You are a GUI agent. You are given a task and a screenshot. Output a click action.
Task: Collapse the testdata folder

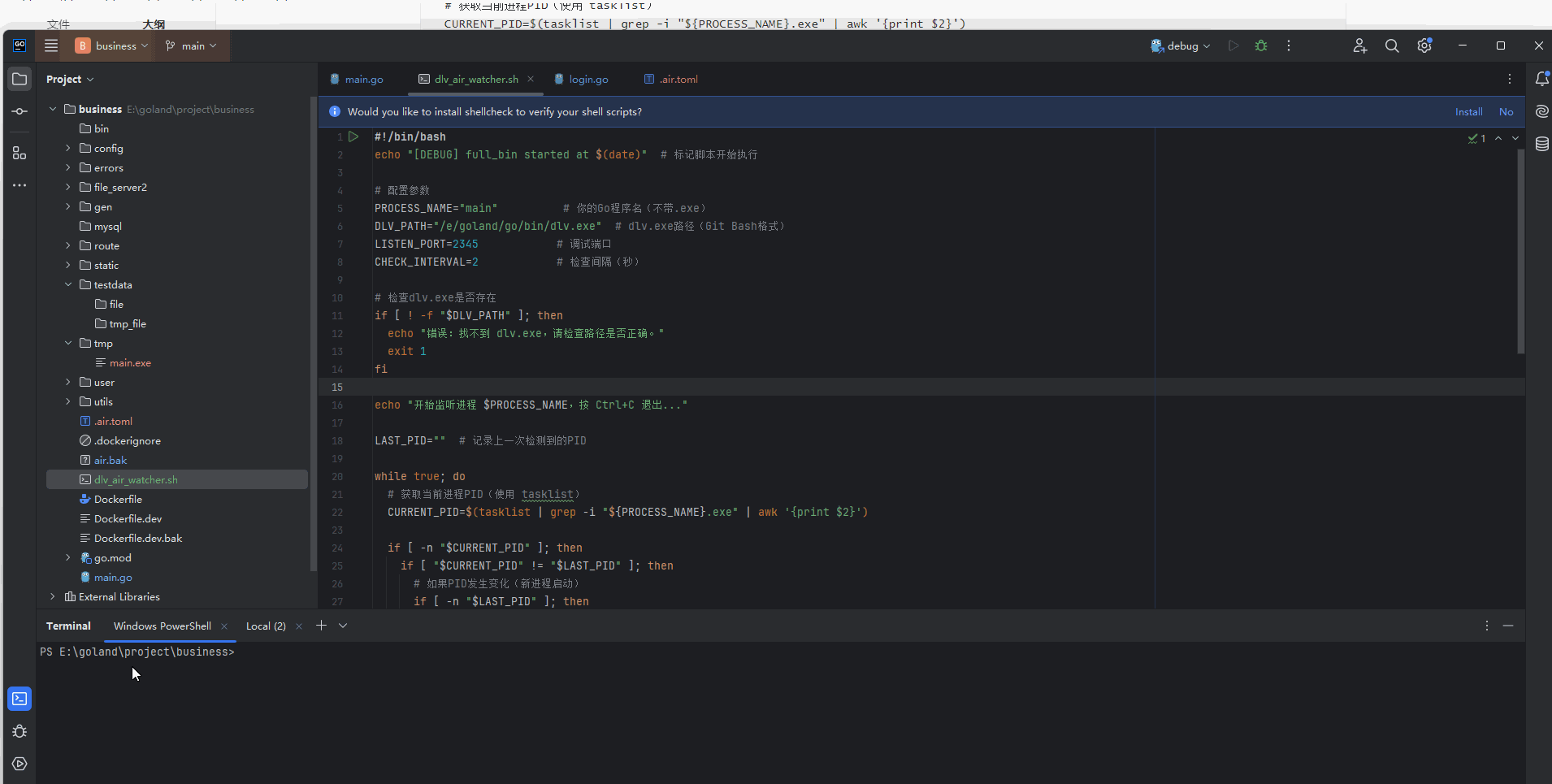(68, 284)
